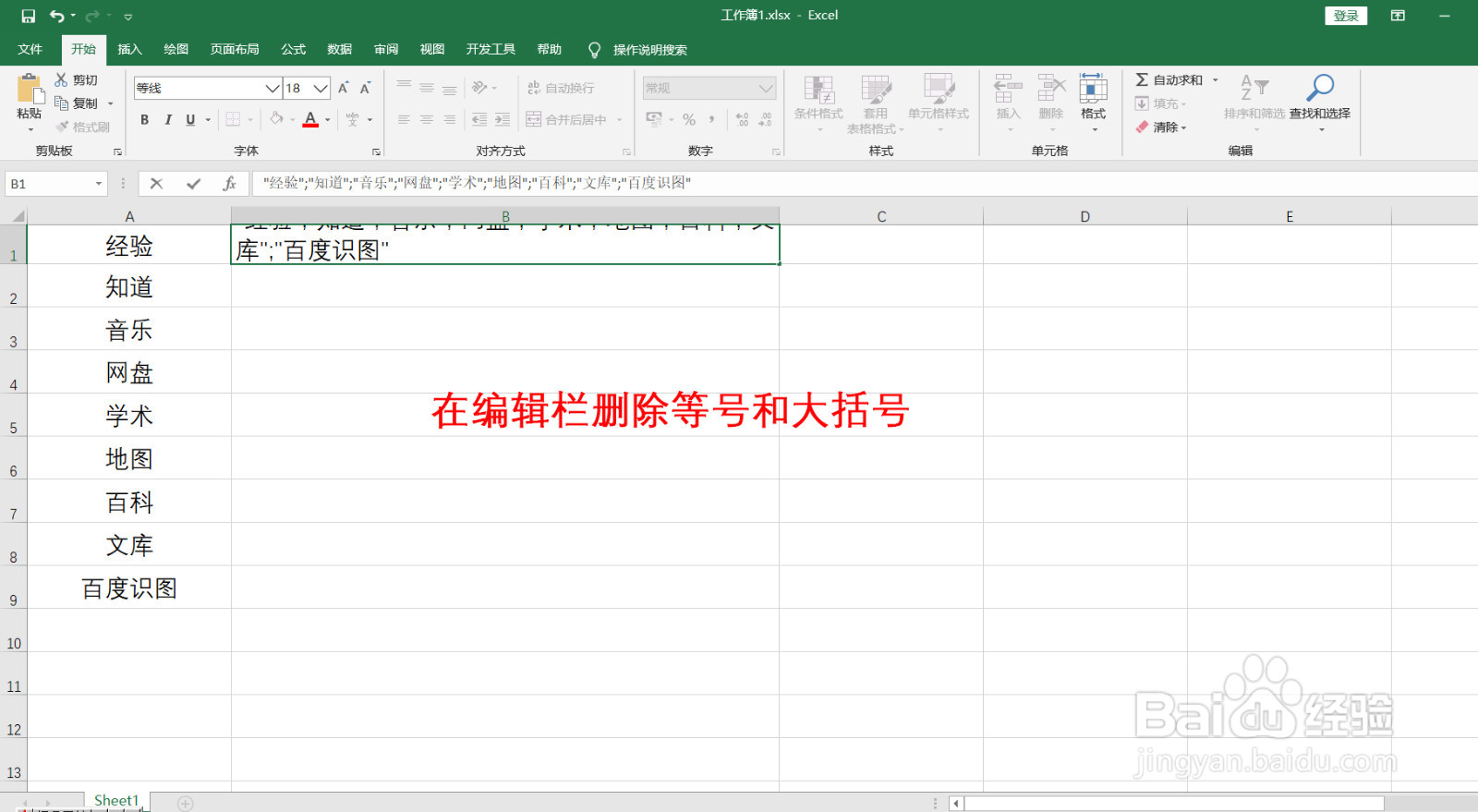This screenshot has height=812, width=1478.
Task: Undo the last action
Action: 57,16
